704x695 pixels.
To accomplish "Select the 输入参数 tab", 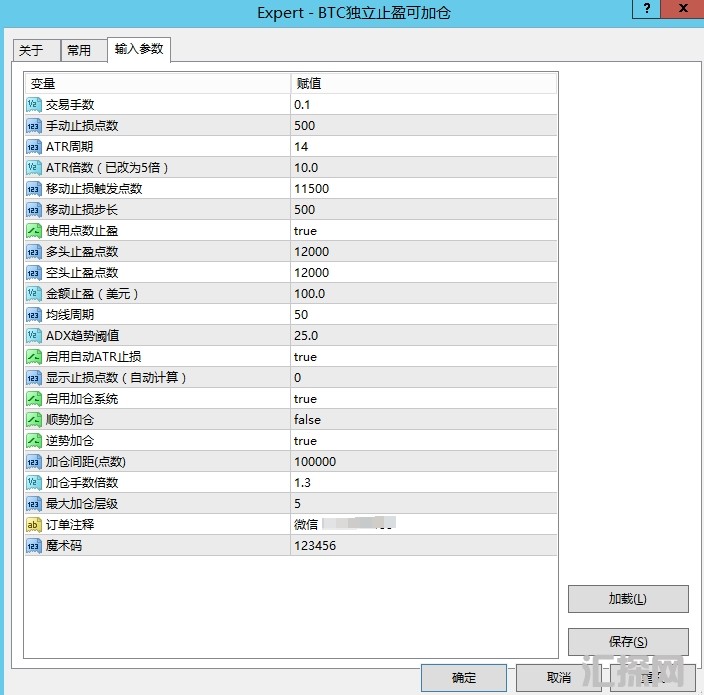I will [139, 49].
